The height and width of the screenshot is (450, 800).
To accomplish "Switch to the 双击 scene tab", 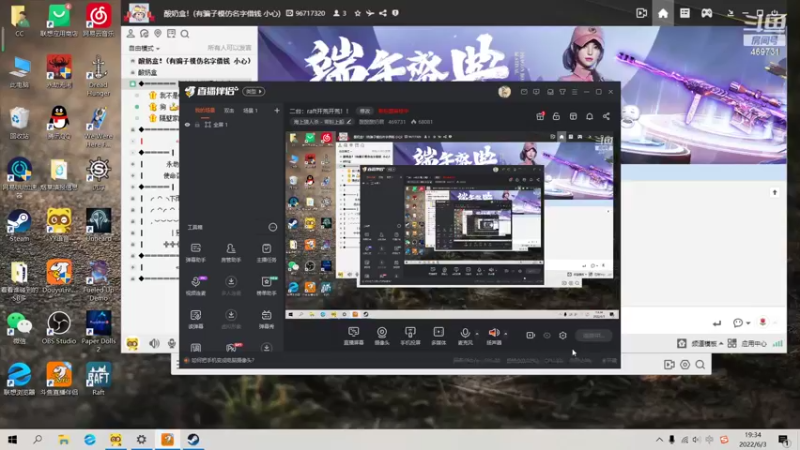I will point(229,110).
